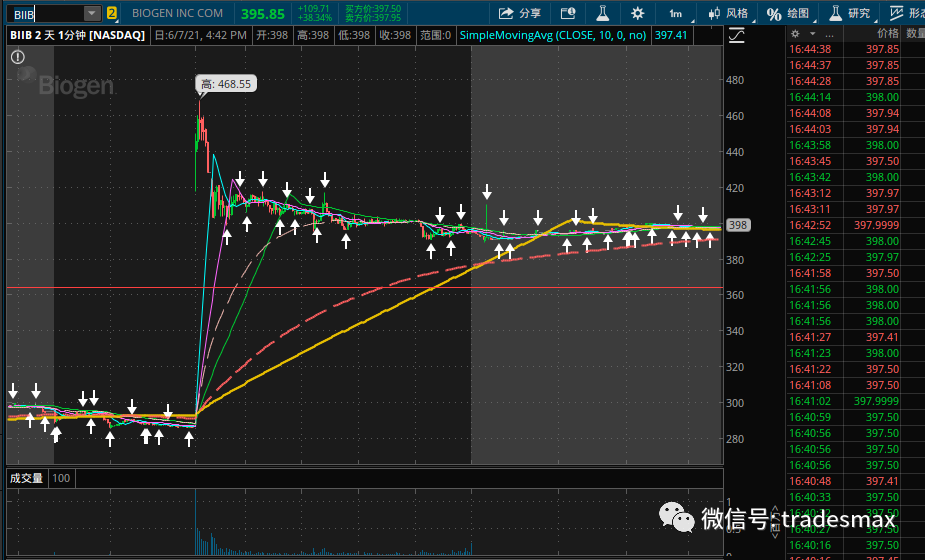Screen dimensions: 925x560
Task: Open the time and sales gear icon
Action: pyautogui.click(x=795, y=34)
